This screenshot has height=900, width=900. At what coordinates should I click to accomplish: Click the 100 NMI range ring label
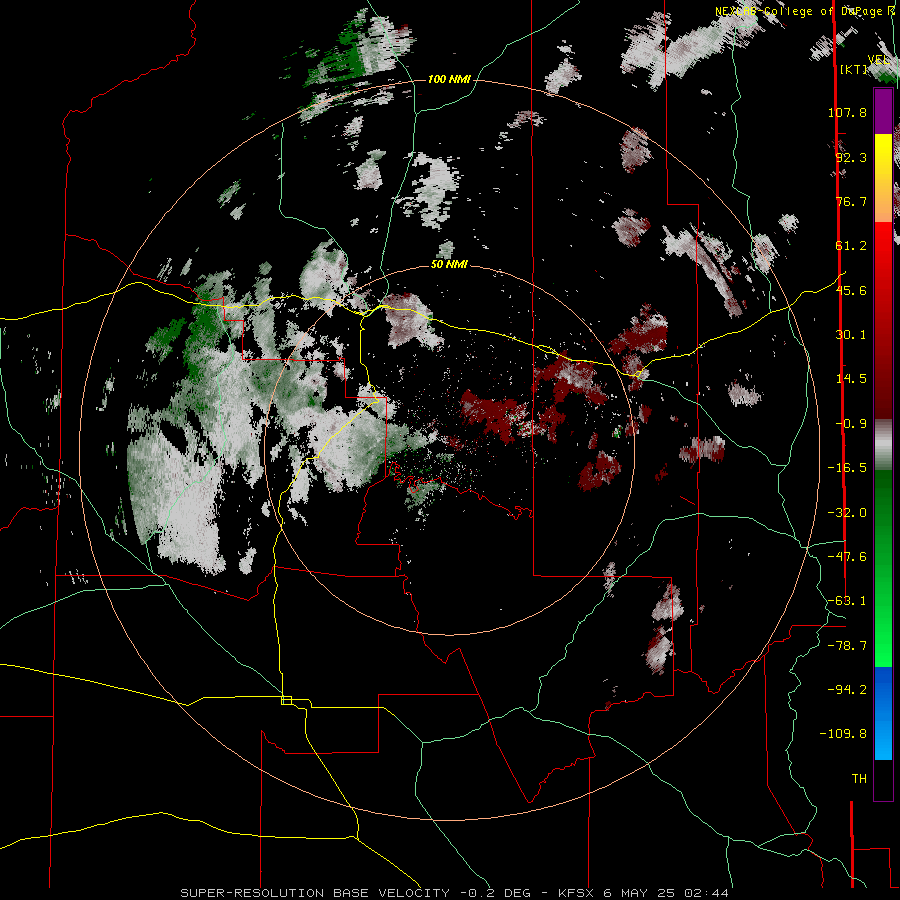449,79
